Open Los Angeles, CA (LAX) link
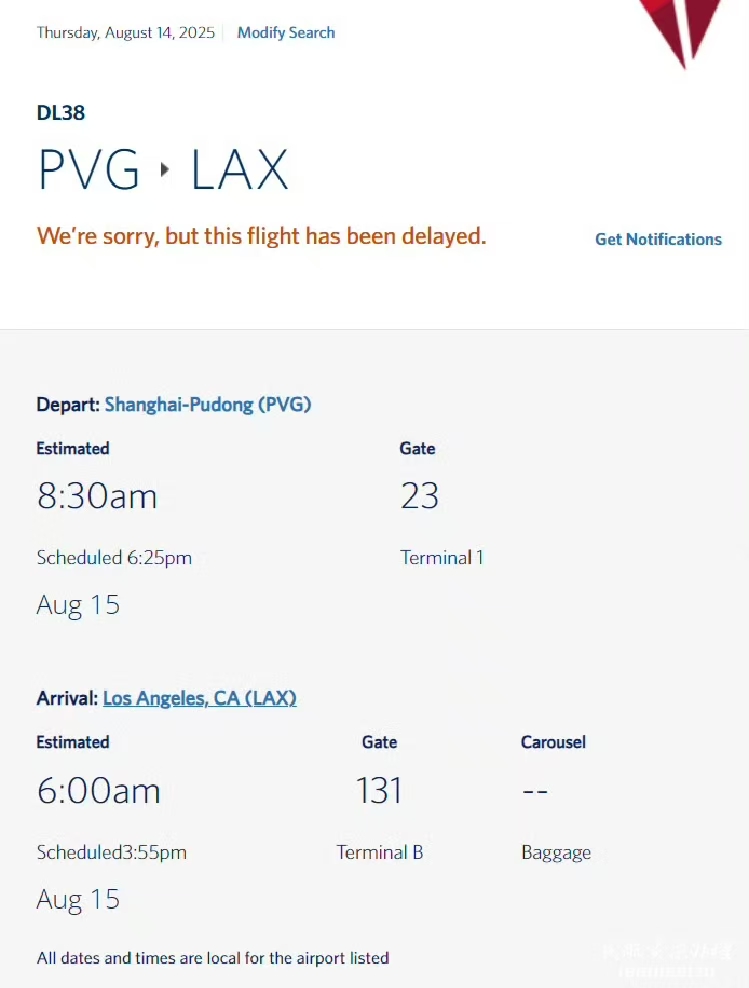749x988 pixels. (200, 698)
